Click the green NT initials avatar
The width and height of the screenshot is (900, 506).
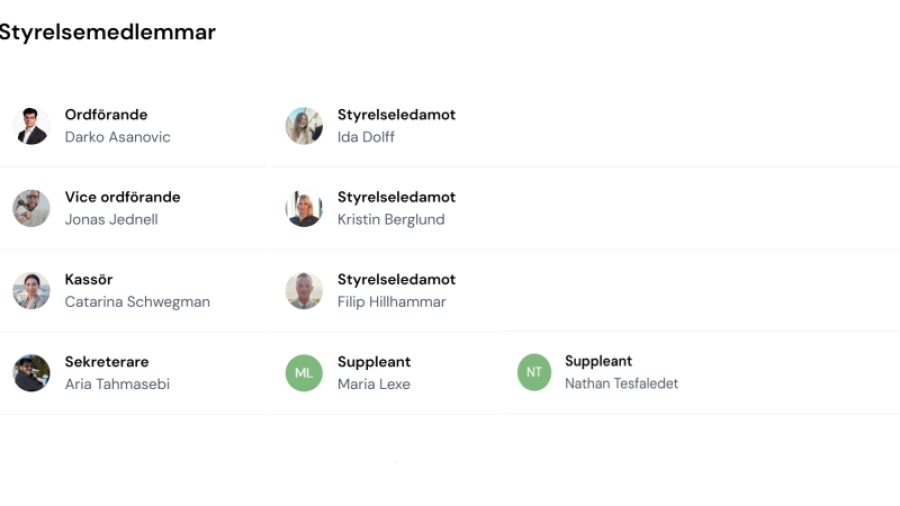[534, 372]
